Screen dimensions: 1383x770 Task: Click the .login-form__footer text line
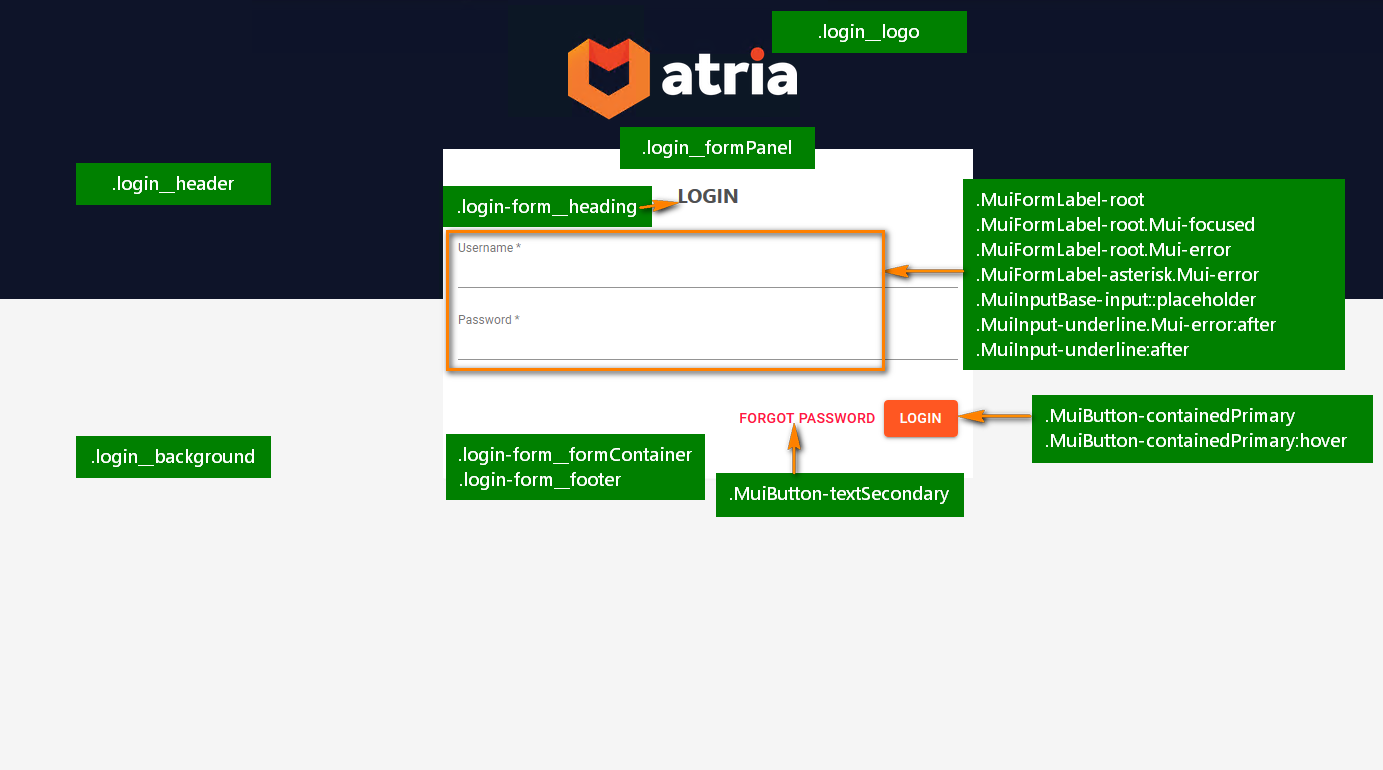540,480
